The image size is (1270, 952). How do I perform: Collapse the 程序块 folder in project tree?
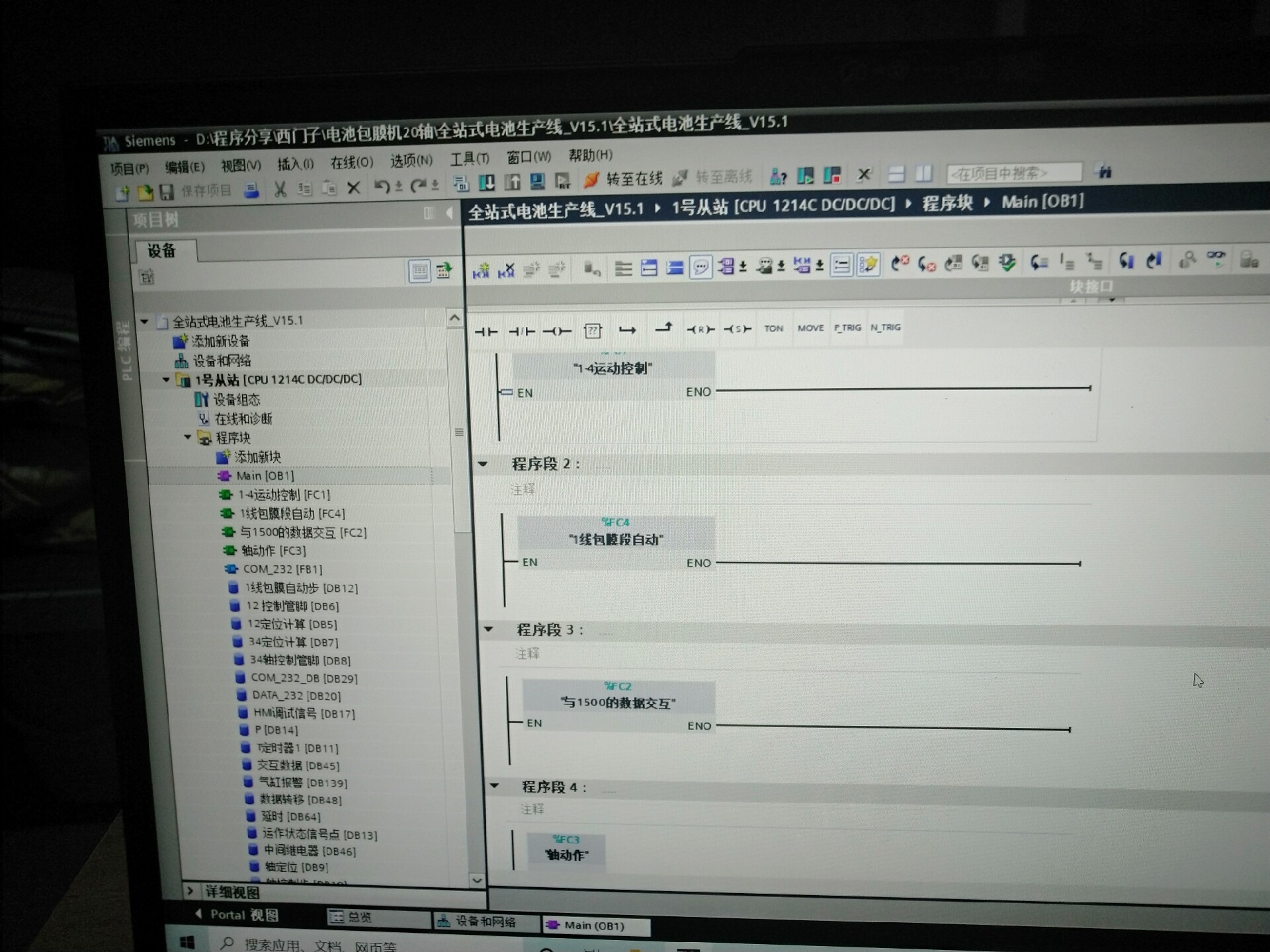(x=188, y=437)
